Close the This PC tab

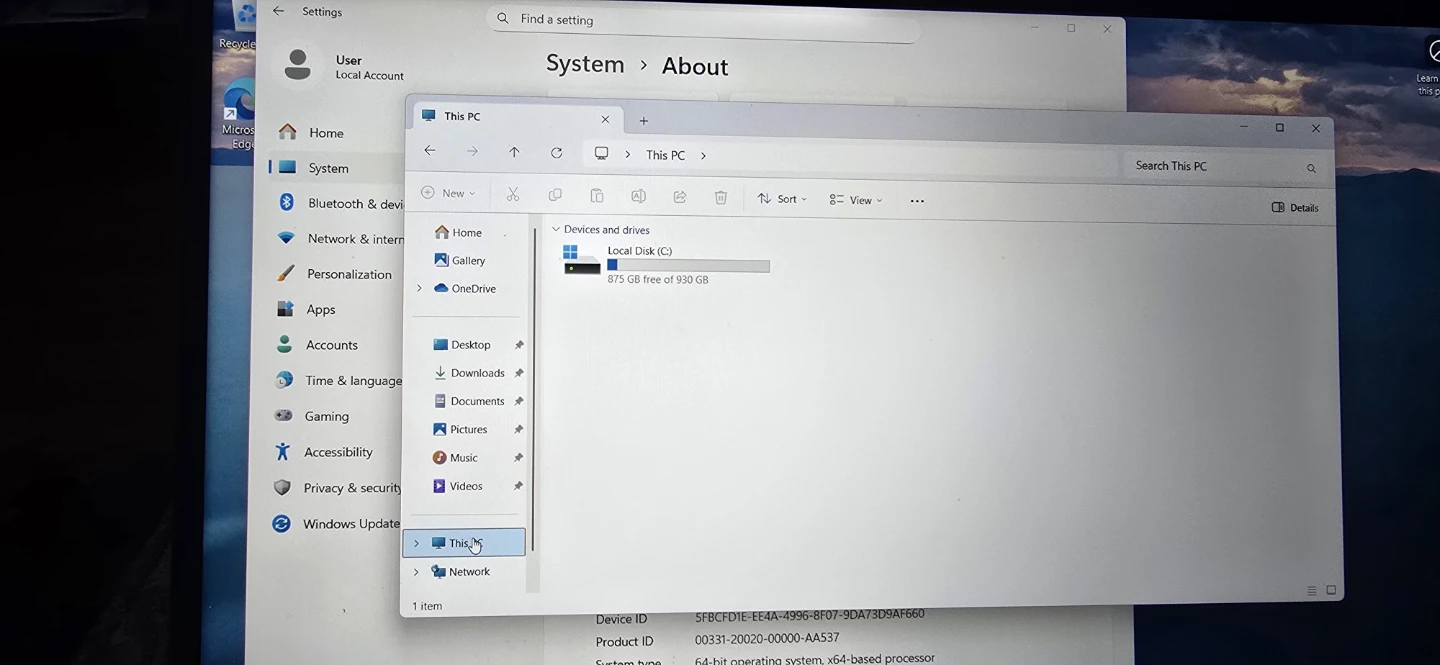tap(605, 119)
